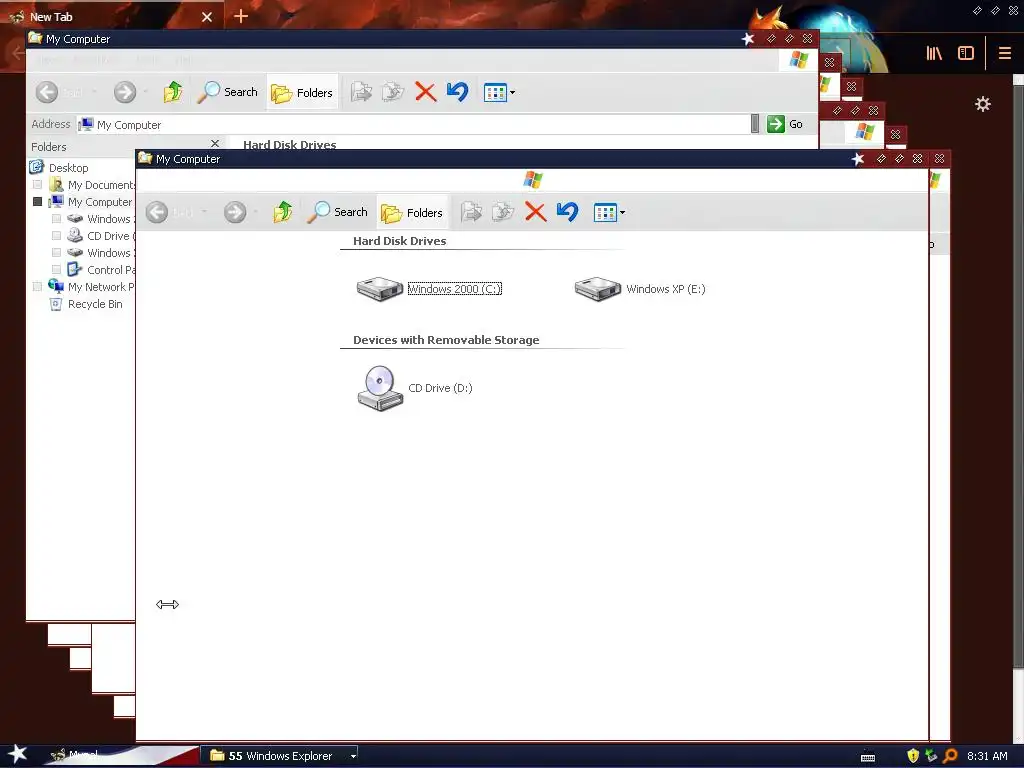Close the Folders side panel
Viewport: 1024px width, 768px height.
[215, 143]
